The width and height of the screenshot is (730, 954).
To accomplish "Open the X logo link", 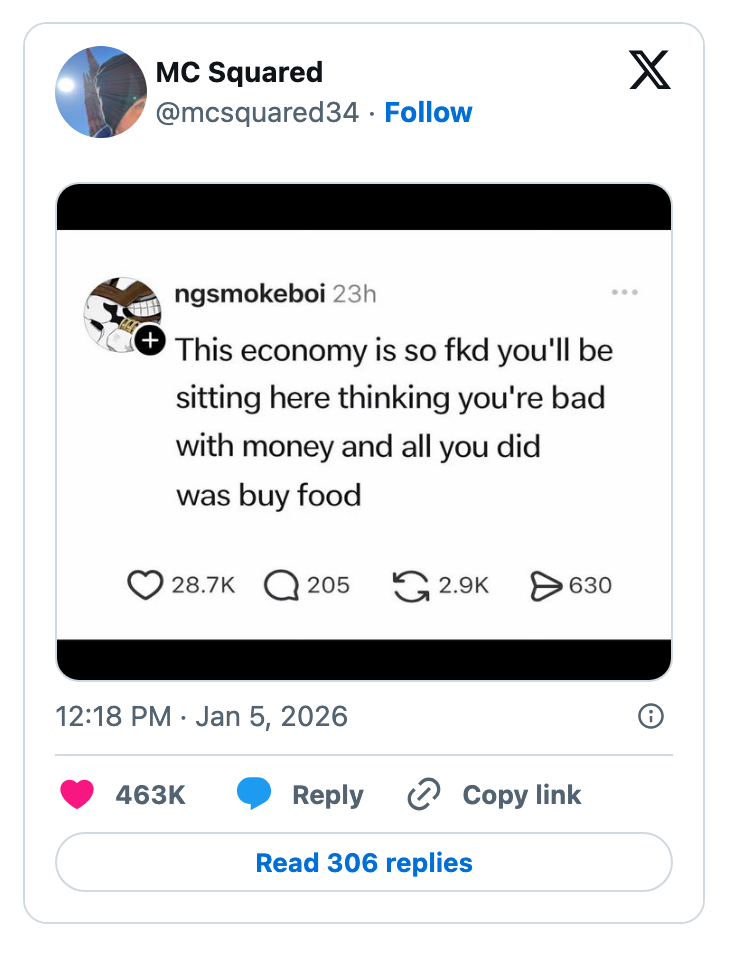I will (650, 71).
